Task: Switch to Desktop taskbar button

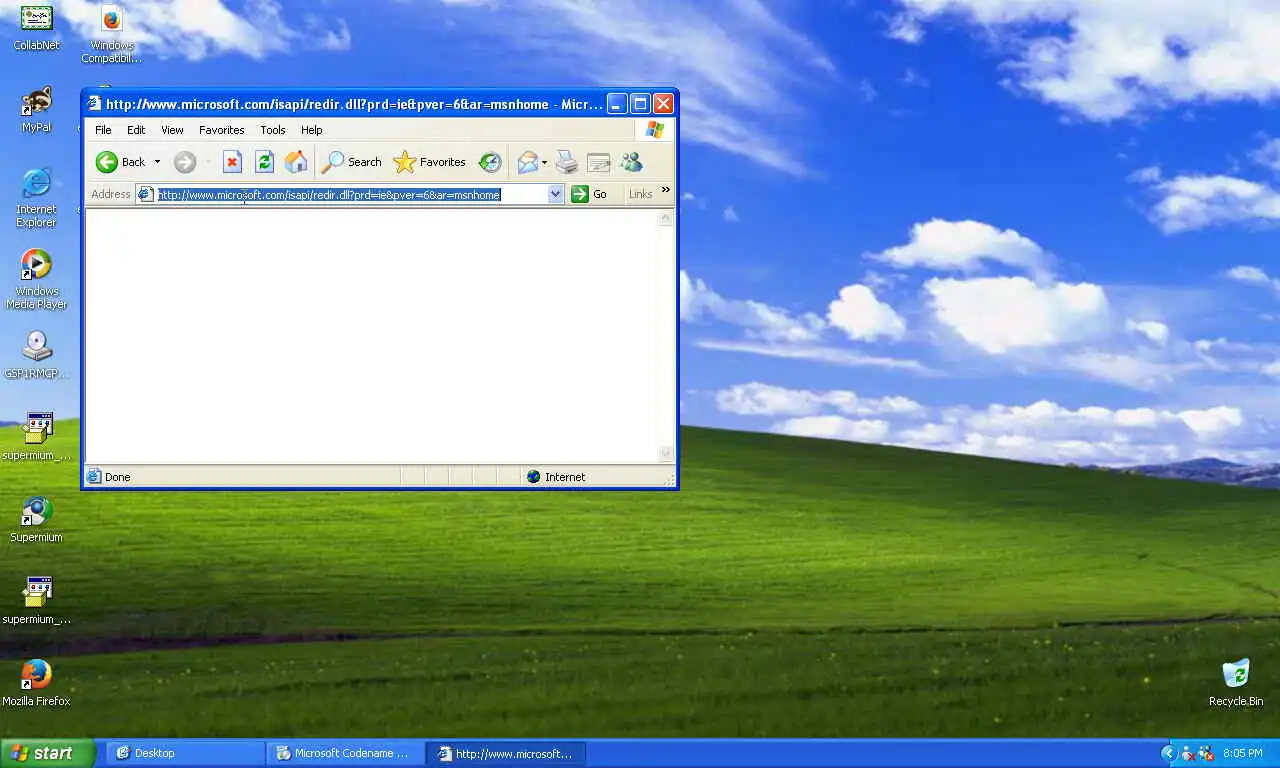Action: tap(185, 753)
